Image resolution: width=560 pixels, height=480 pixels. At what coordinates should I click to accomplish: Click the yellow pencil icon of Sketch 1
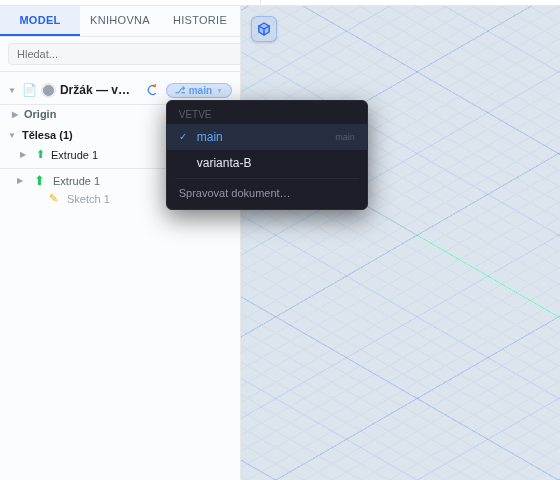click(x=53, y=198)
